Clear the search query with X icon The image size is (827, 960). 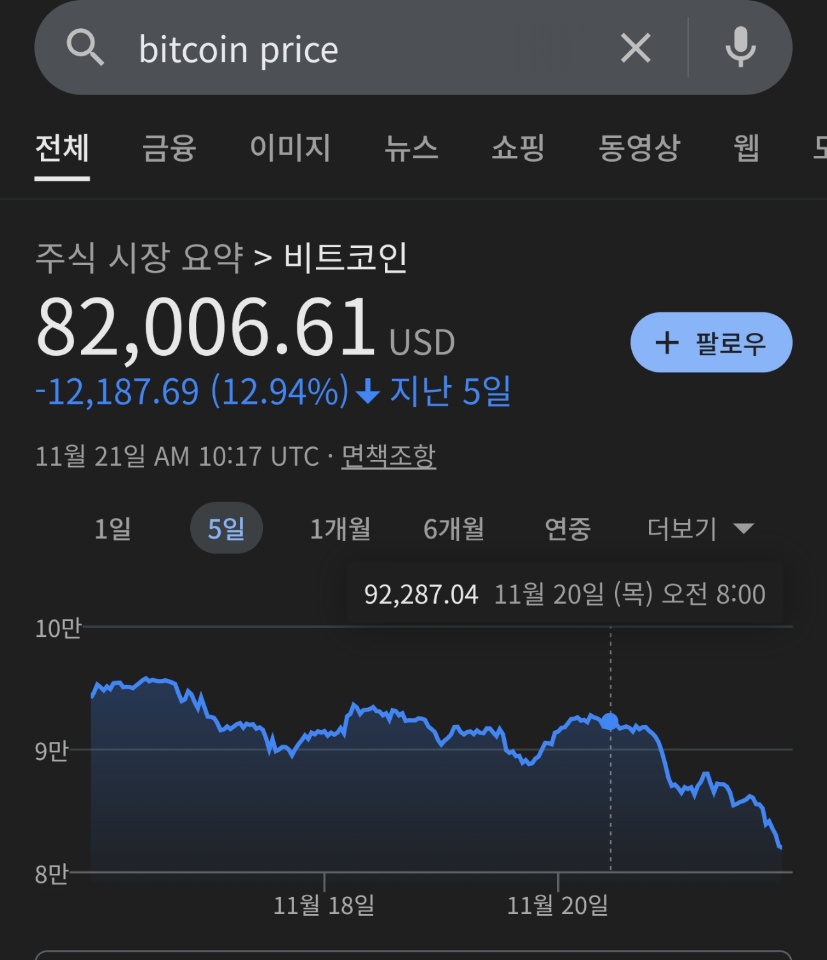(x=635, y=47)
